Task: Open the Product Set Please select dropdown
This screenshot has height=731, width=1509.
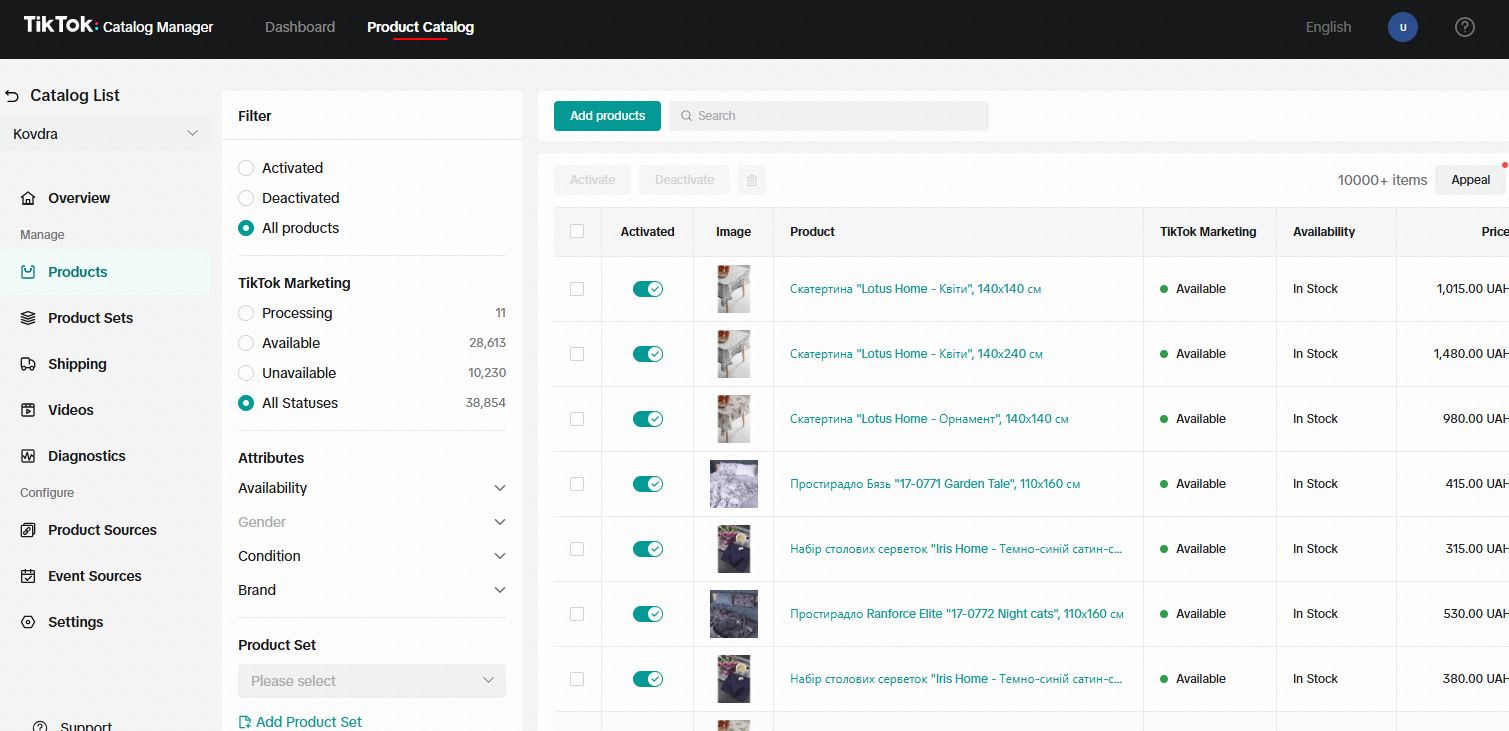Action: [372, 681]
